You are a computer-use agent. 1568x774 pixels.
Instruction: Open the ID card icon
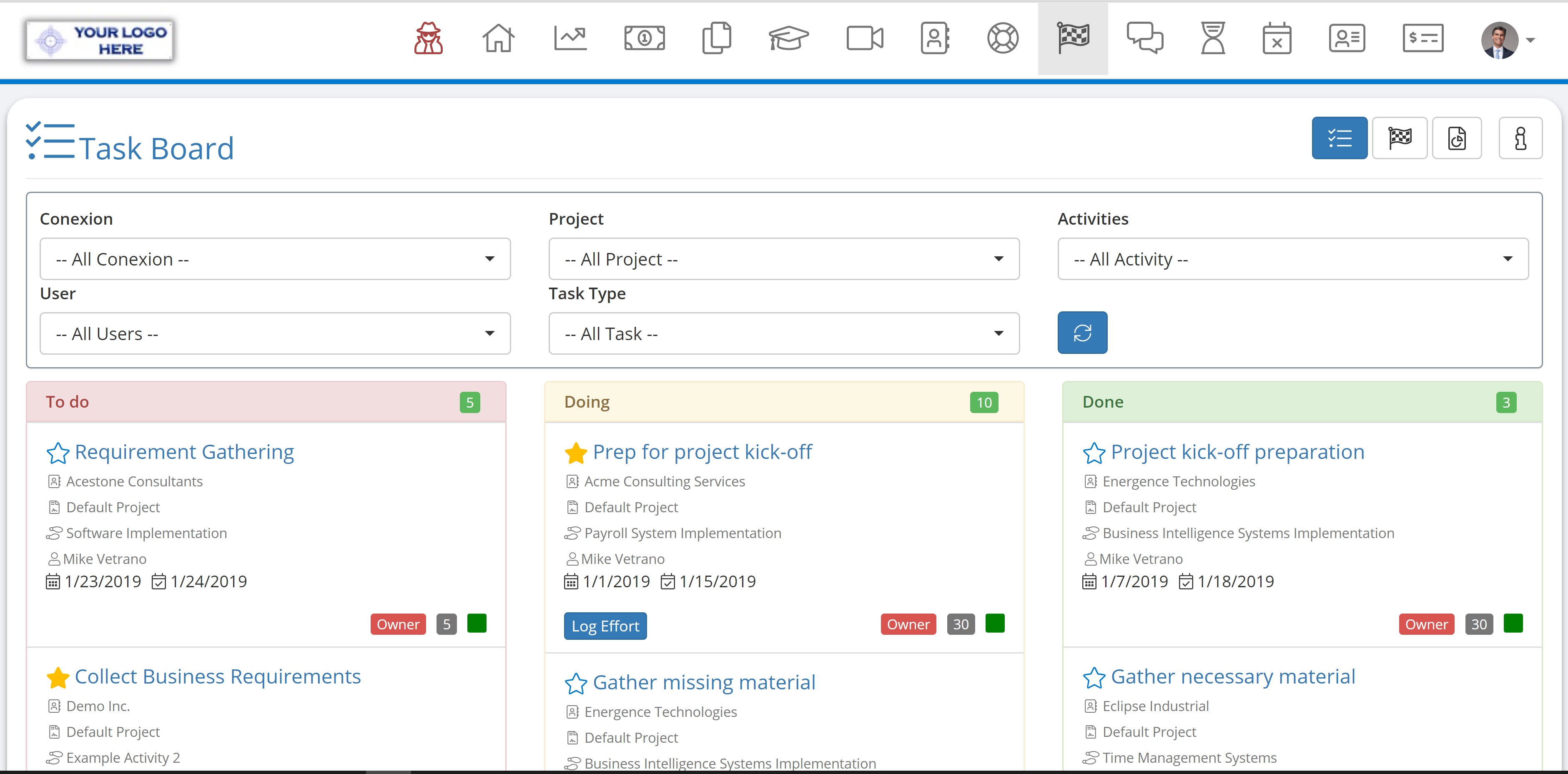click(x=1347, y=38)
